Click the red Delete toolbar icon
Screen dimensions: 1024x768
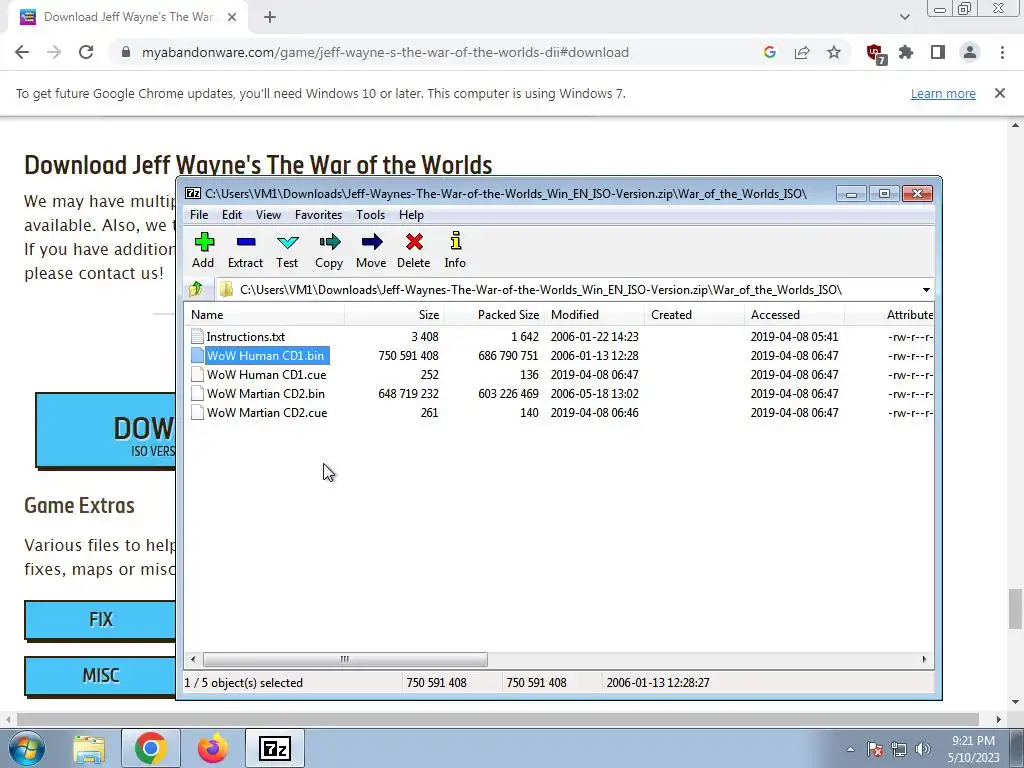click(413, 250)
